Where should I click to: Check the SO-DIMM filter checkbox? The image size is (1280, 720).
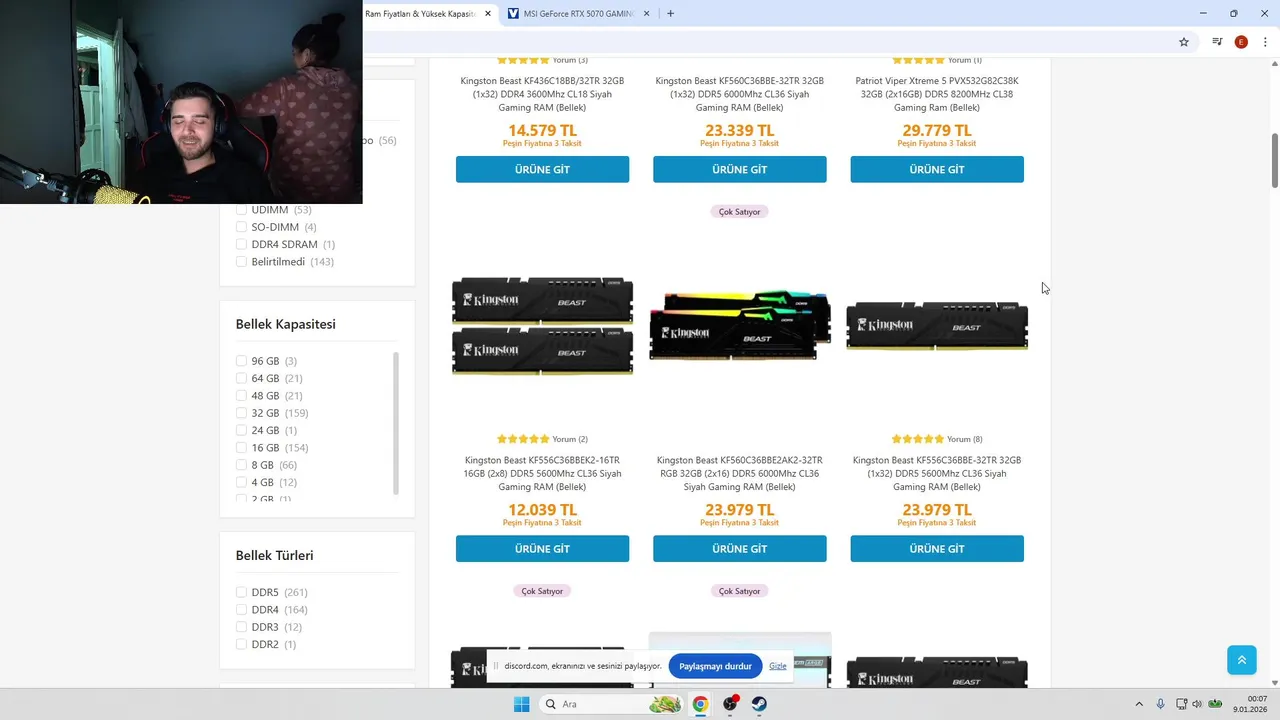pos(241,227)
